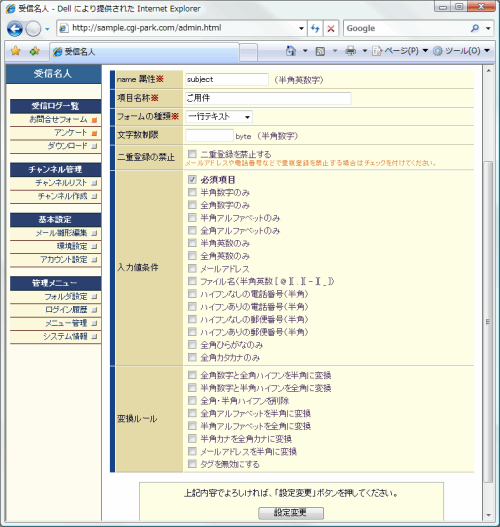Click the page vertical scrollbar thumb

pos(488,321)
